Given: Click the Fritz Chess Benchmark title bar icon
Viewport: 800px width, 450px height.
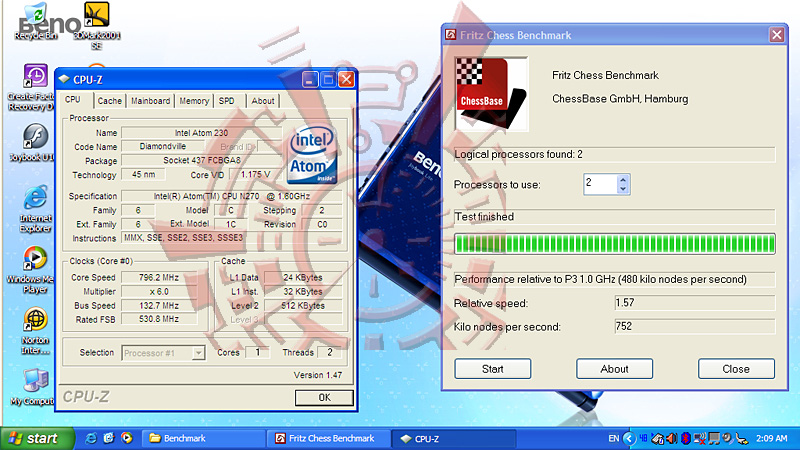Looking at the screenshot, I should (451, 35).
